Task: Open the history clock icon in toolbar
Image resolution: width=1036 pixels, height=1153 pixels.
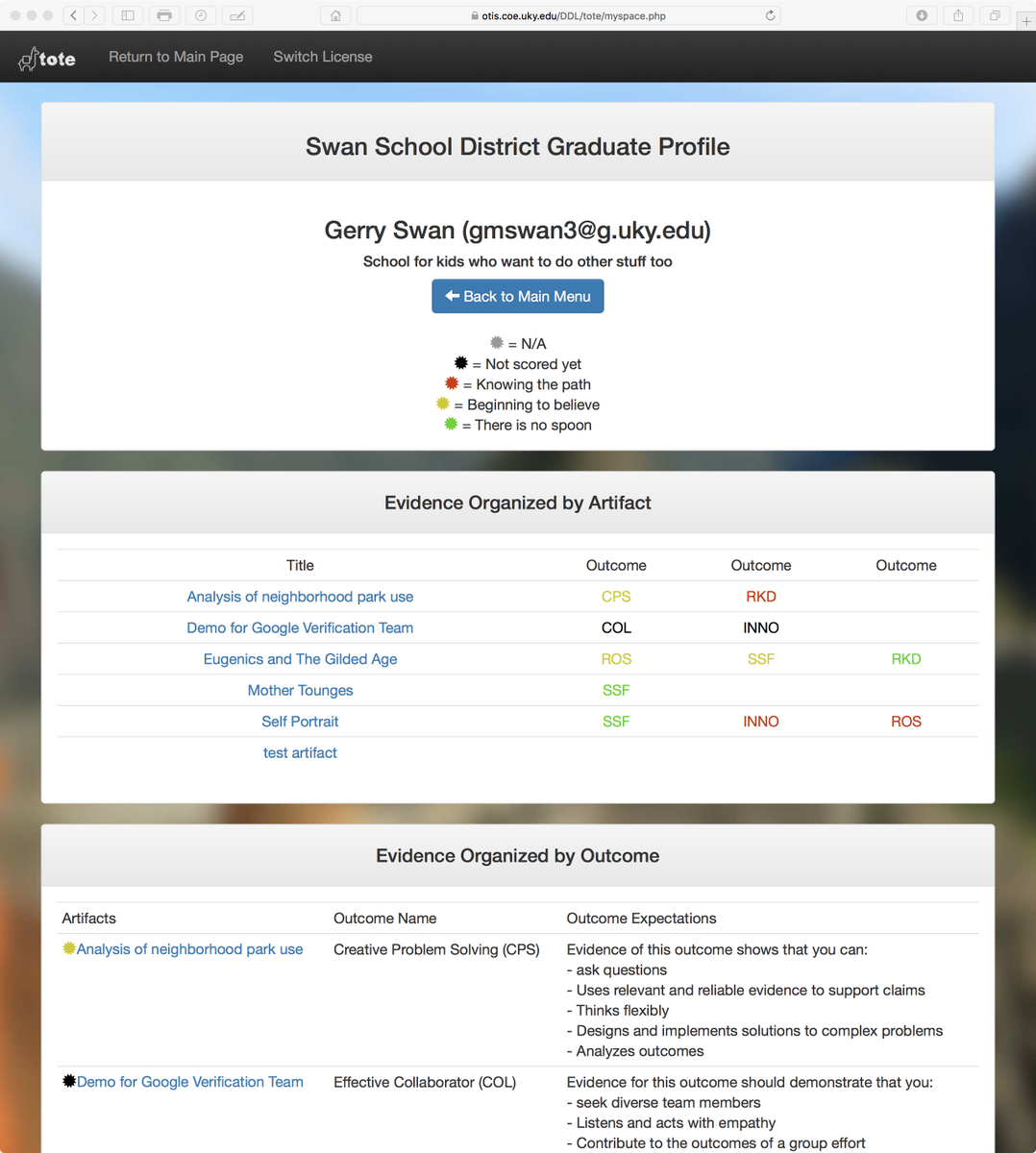Action: pyautogui.click(x=201, y=15)
